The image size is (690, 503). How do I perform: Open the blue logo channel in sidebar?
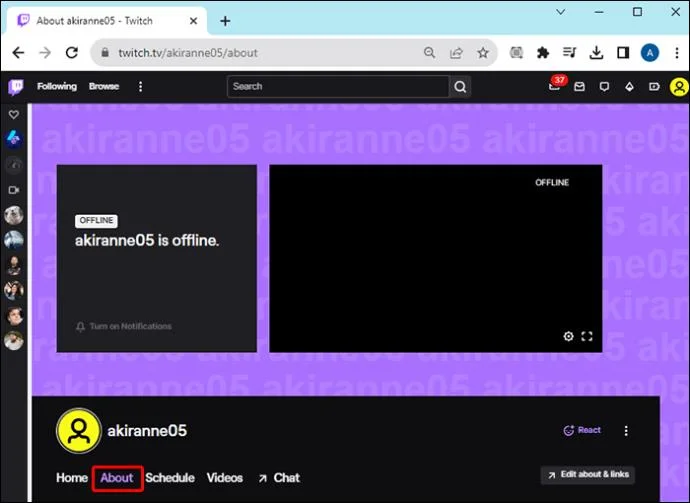click(14, 139)
